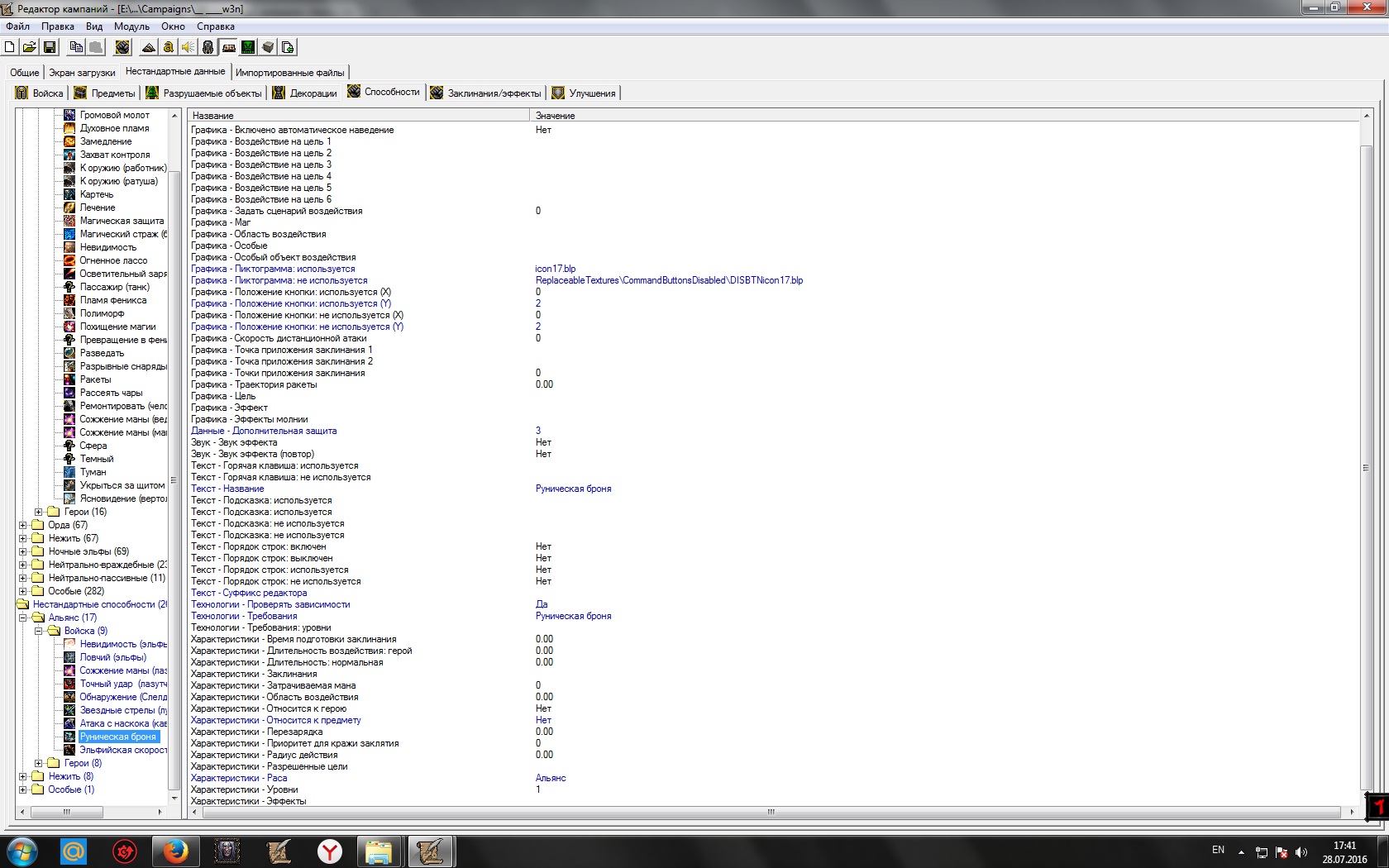Open the Object Manager gray cube icon
The height and width of the screenshot is (868, 1389).
268,47
